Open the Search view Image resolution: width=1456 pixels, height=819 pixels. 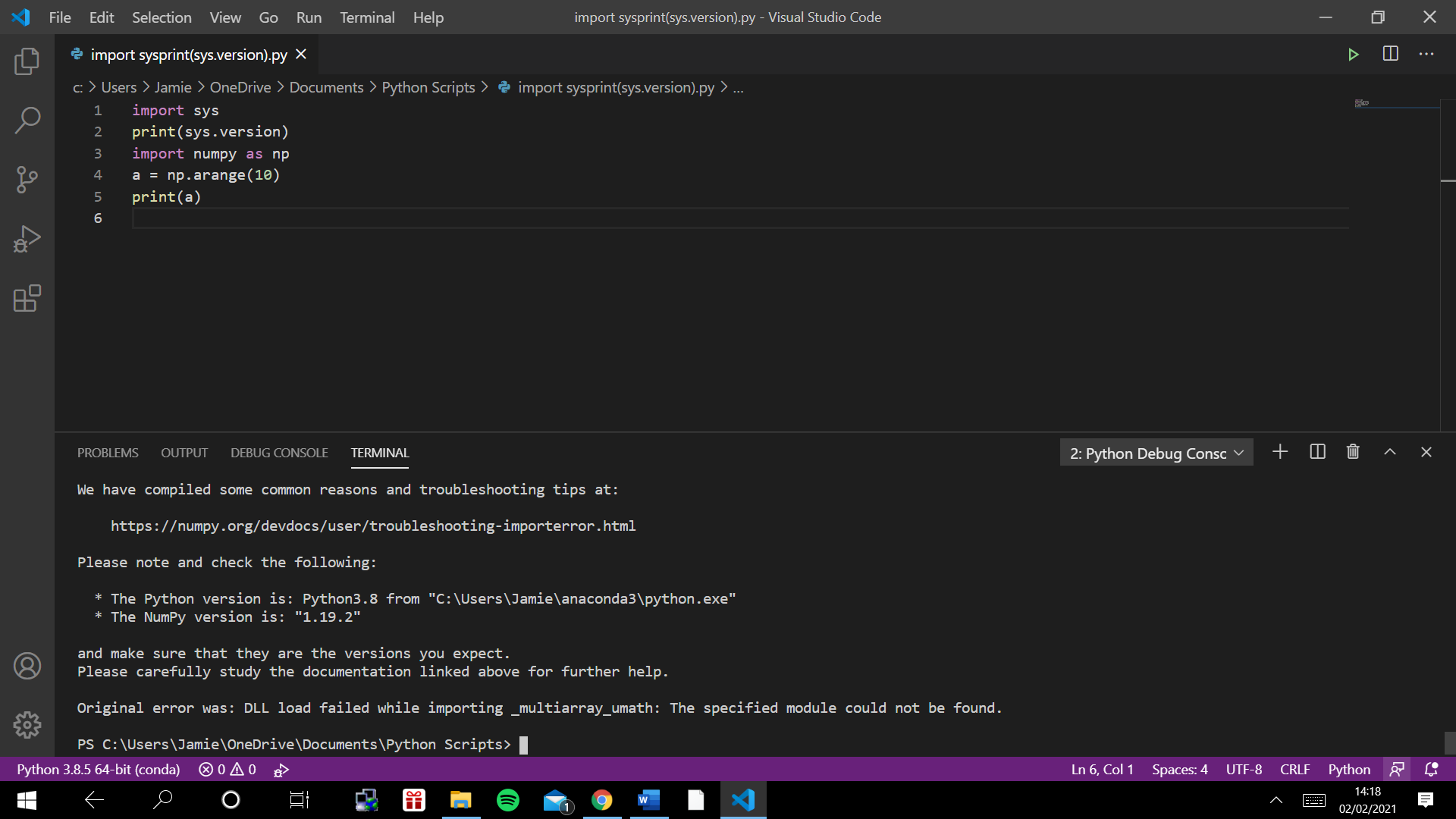[27, 121]
